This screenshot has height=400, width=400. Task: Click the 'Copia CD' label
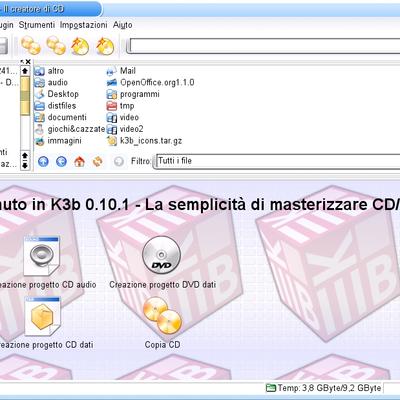162,345
